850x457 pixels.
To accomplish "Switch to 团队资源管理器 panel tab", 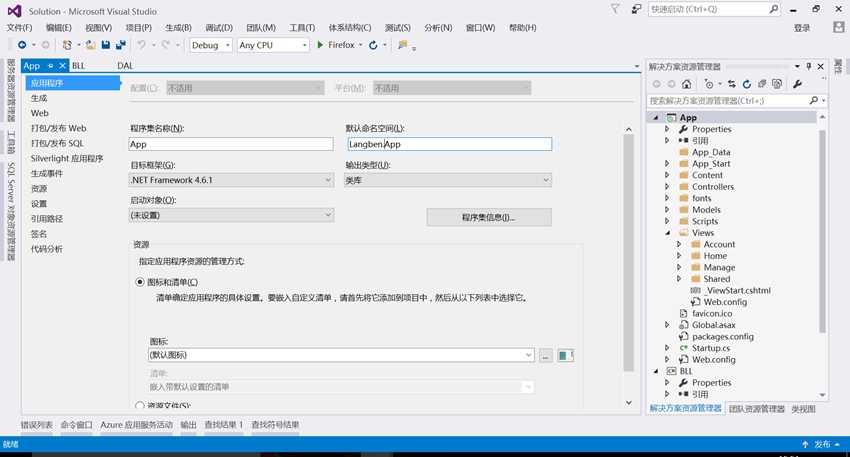I will 757,409.
